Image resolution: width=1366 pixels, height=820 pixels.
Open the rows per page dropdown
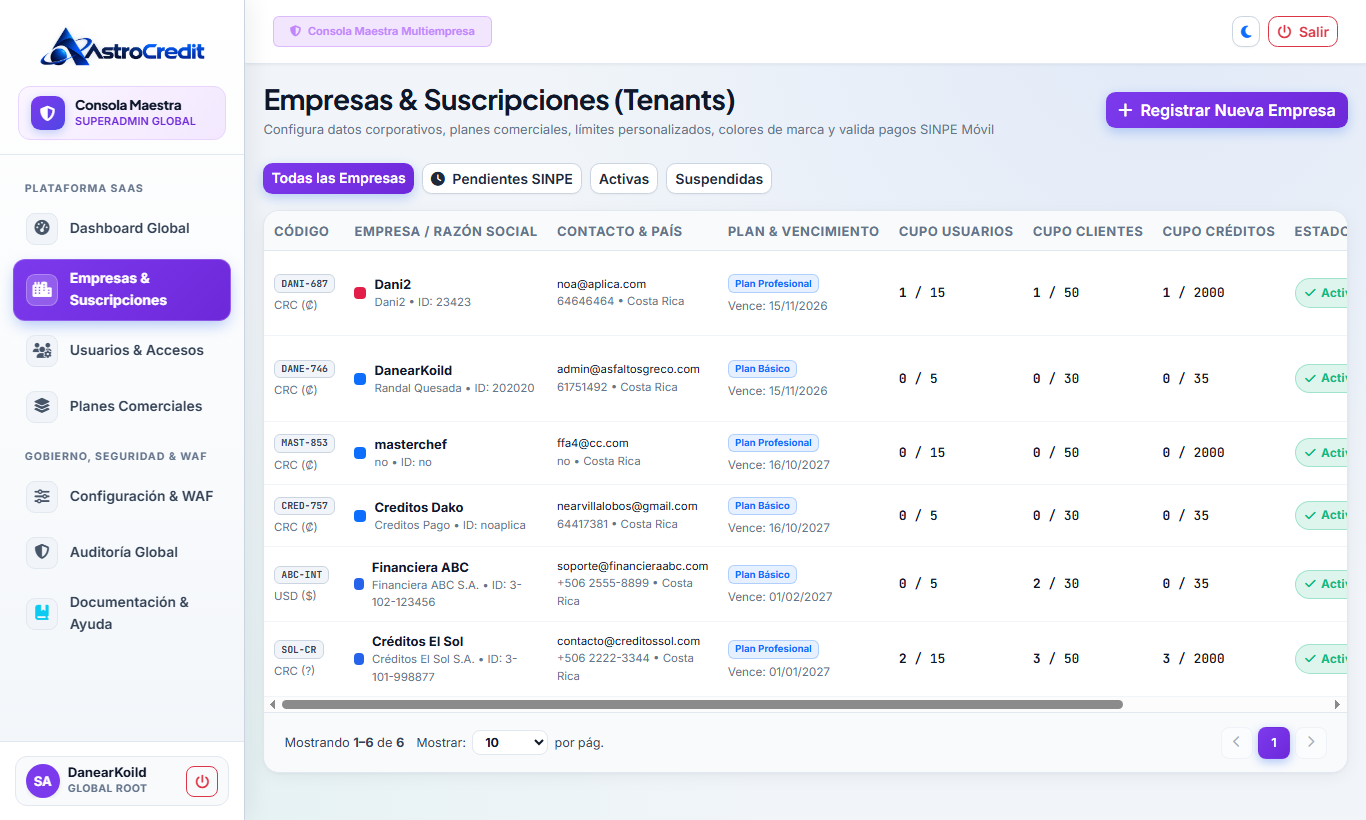tap(510, 742)
